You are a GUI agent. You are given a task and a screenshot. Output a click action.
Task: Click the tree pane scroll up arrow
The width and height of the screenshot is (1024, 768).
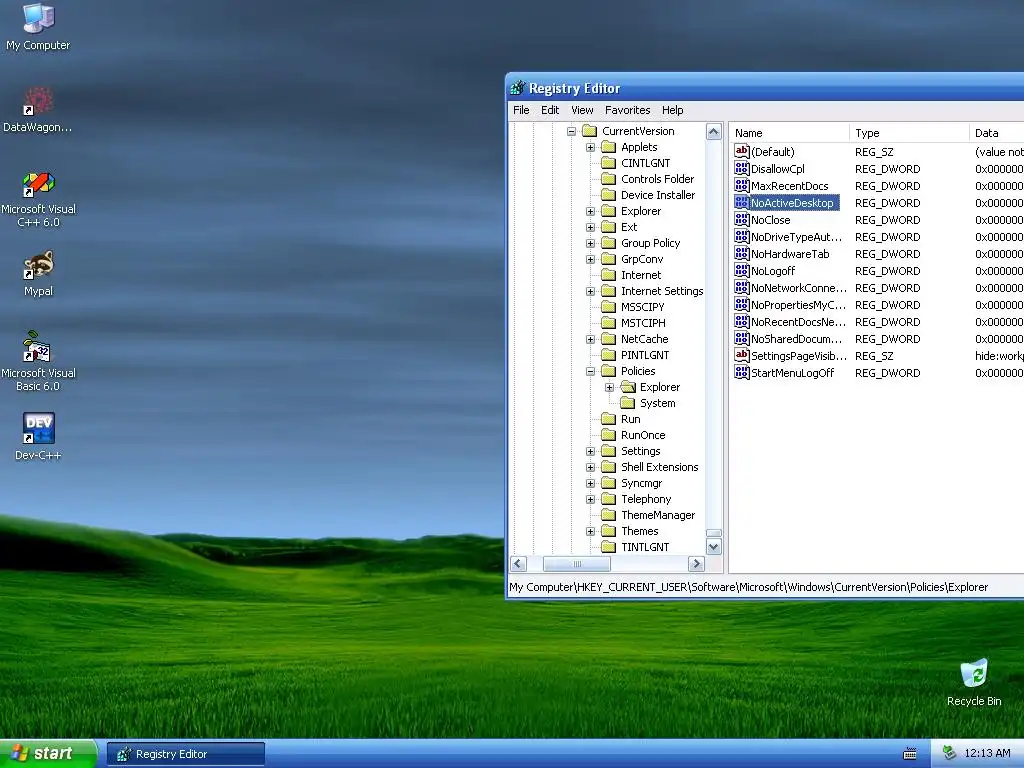(714, 131)
